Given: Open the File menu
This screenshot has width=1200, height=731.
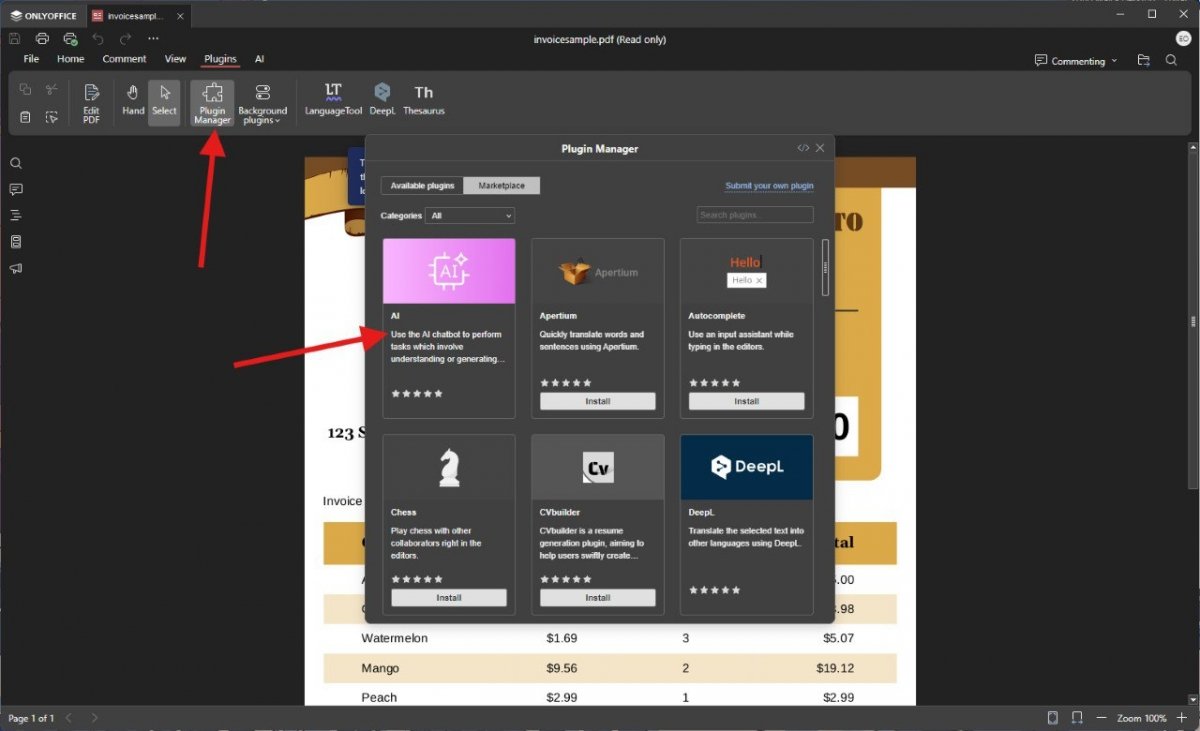Looking at the screenshot, I should (x=31, y=59).
